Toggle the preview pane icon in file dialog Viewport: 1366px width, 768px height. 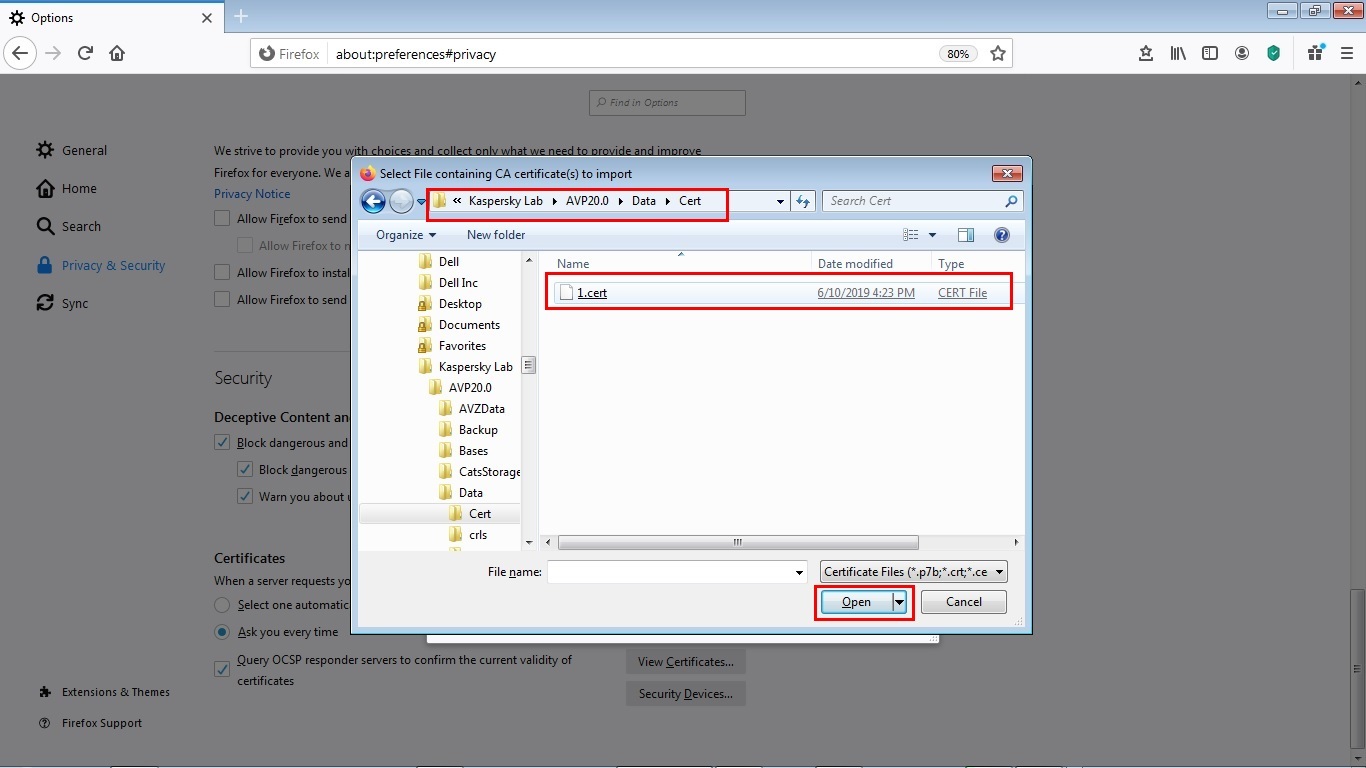click(965, 235)
